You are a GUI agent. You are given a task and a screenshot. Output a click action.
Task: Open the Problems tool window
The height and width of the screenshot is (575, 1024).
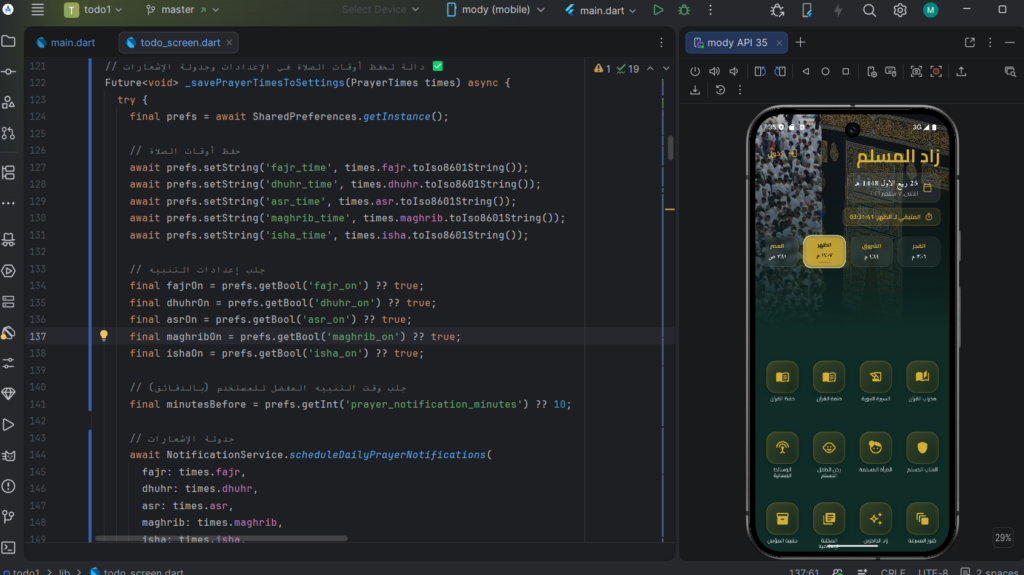[x=8, y=486]
